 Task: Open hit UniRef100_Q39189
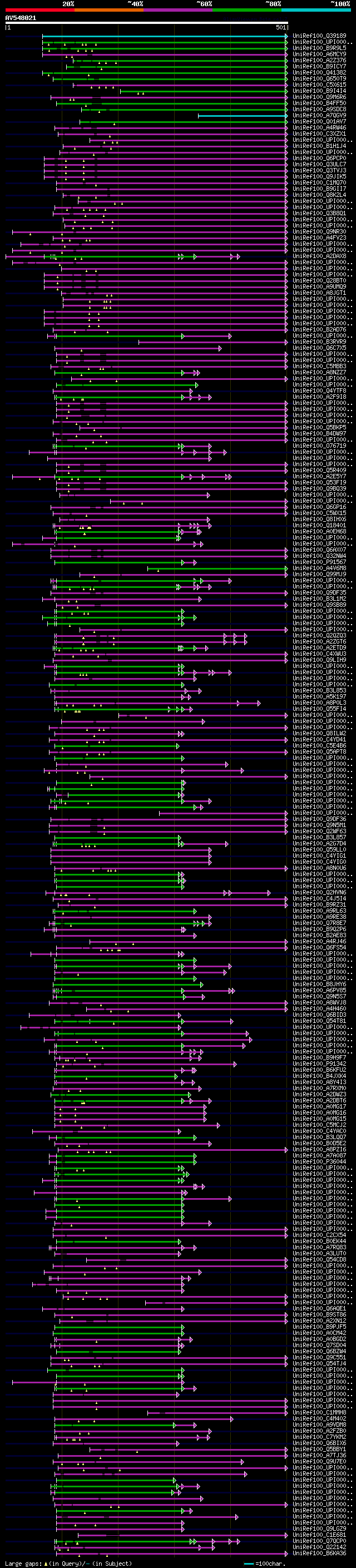(319, 36)
